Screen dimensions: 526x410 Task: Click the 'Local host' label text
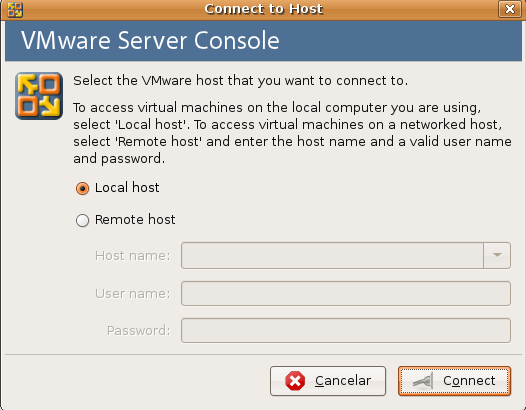tap(127, 188)
